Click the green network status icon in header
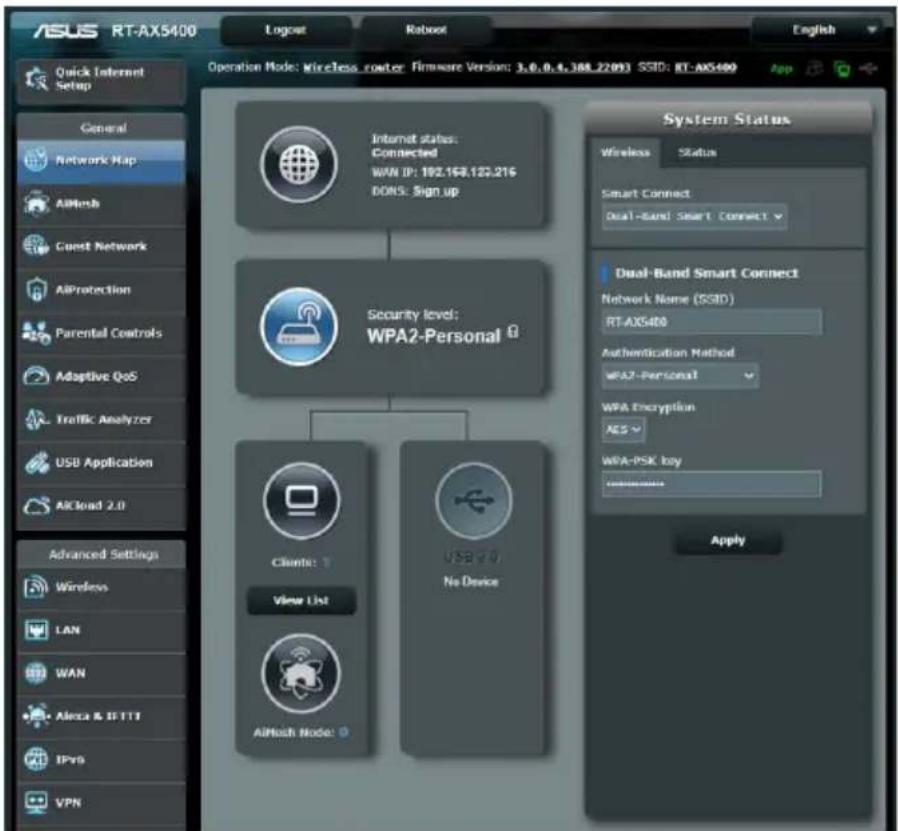This screenshot has height=831, width=898. [x=842, y=69]
